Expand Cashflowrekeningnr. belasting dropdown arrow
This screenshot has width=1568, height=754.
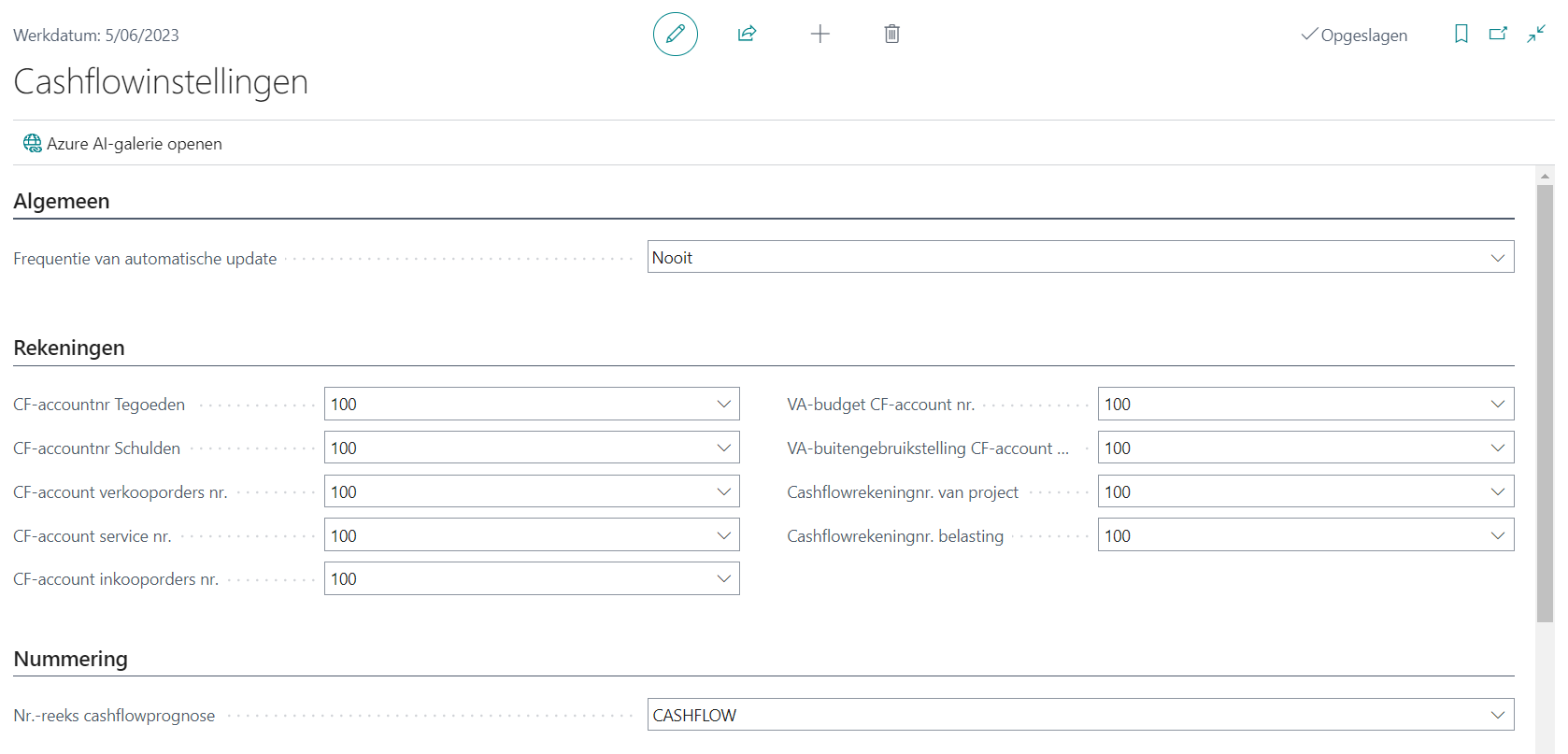click(1497, 536)
